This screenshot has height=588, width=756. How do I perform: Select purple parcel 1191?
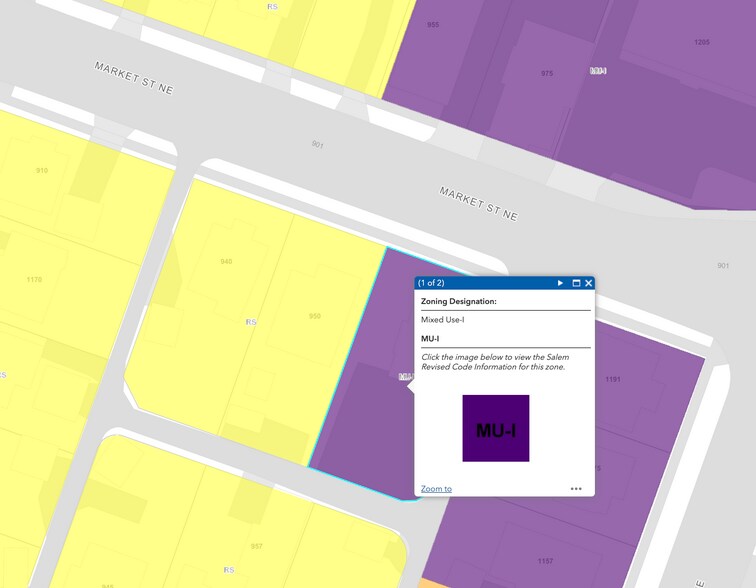(x=614, y=380)
